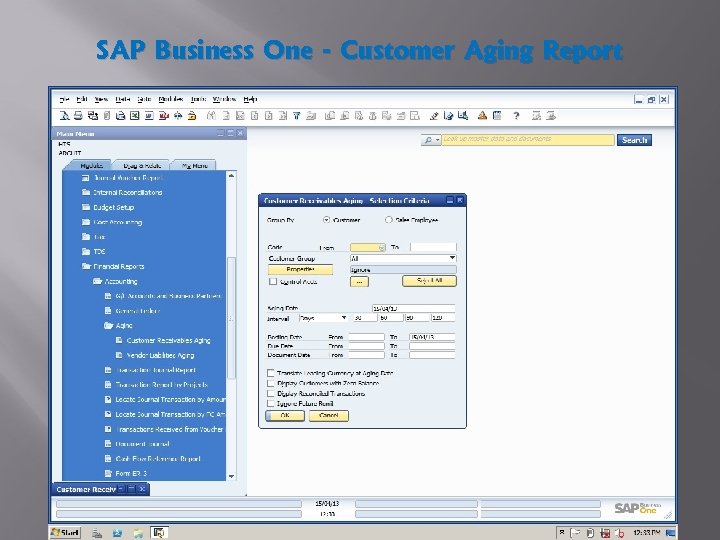The image size is (720, 540).
Task: Click the SMS toolbar icon
Action: click(x=107, y=116)
